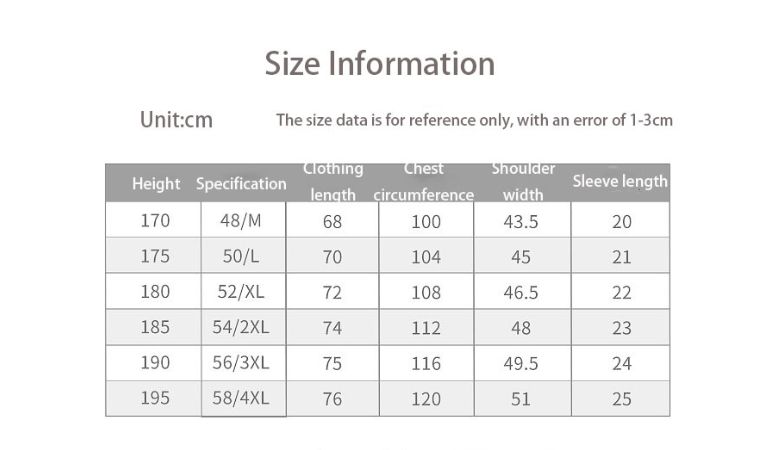Click the 58/4XL specification cell
Viewport: 780px width, 450px height.
[x=244, y=398]
